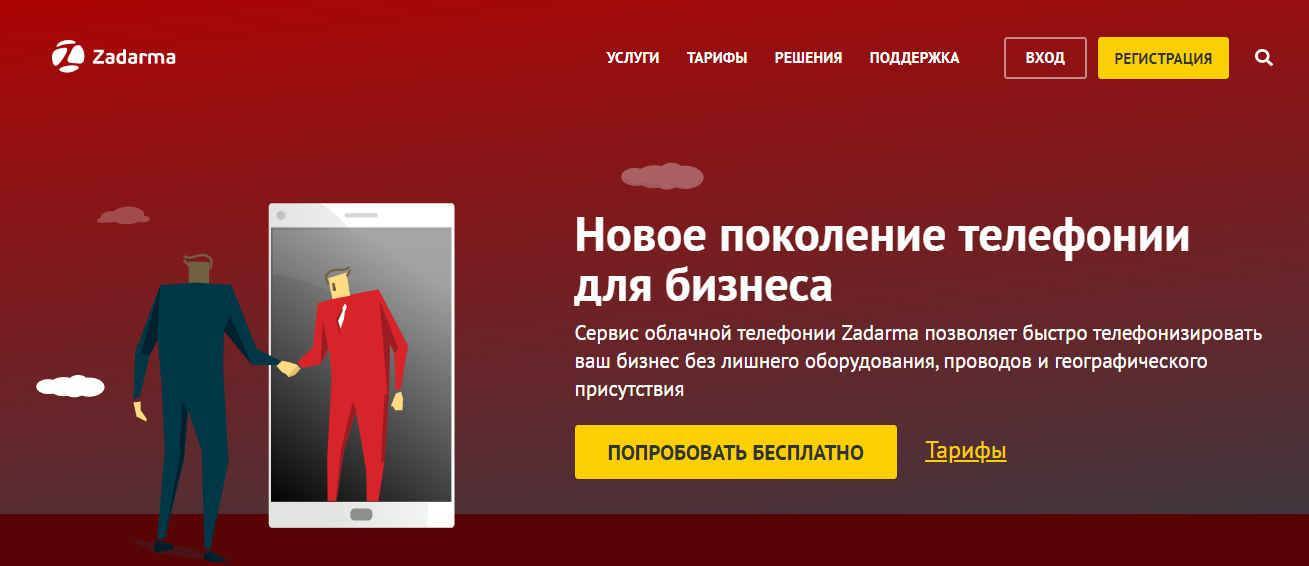
Task: Expand the Решения navigation item
Action: point(808,58)
